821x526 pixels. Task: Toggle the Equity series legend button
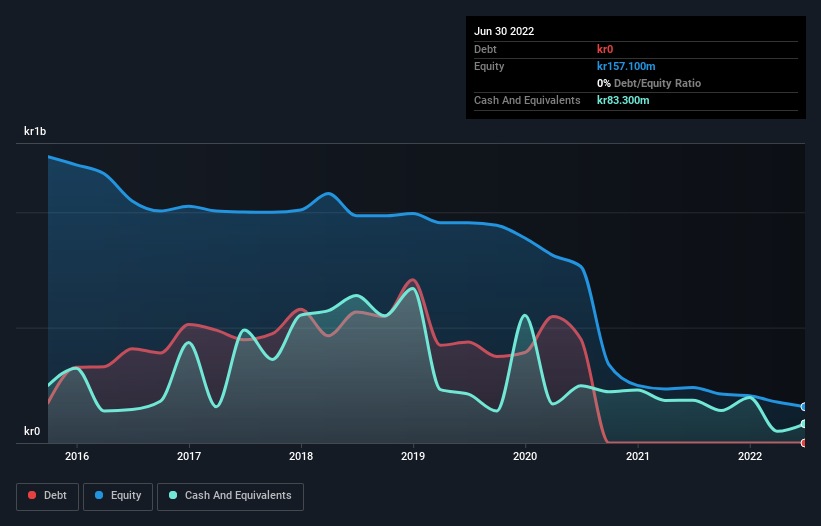pos(118,496)
